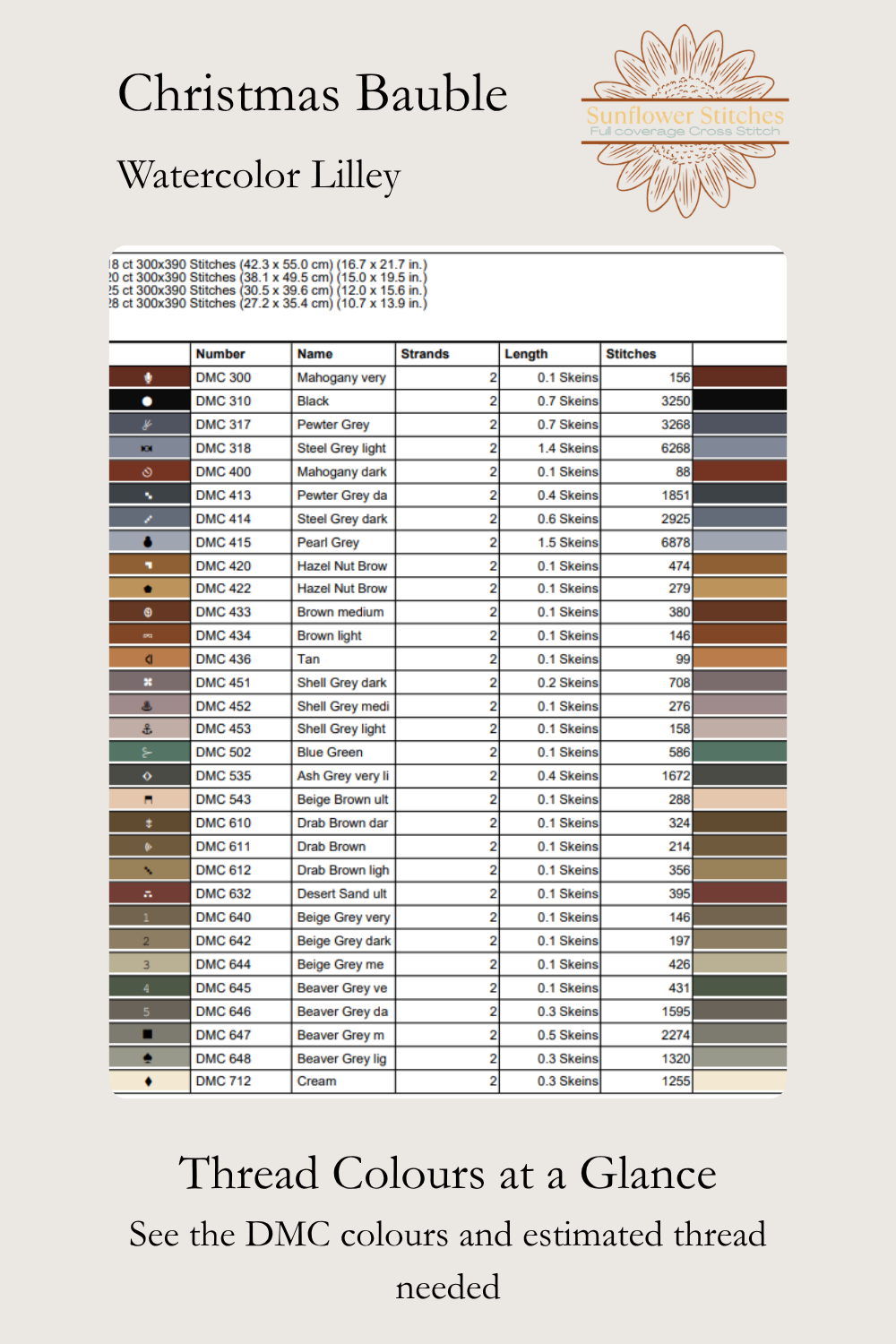Click the diamond symbol for DMC 712 Cream
The width and height of the screenshot is (896, 1344).
(x=148, y=1081)
